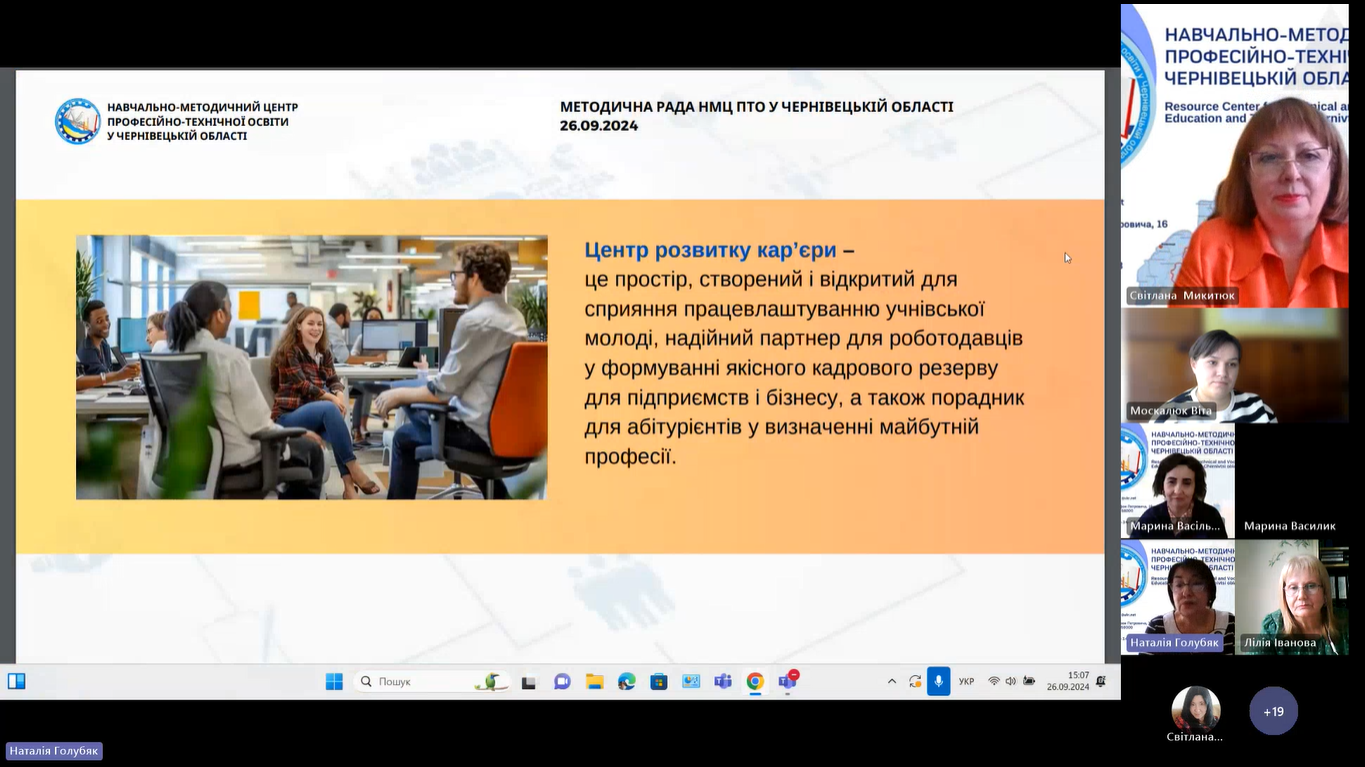Open the Widgets panel at taskbar left
Screen dimensions: 1365x767
(x=17, y=681)
